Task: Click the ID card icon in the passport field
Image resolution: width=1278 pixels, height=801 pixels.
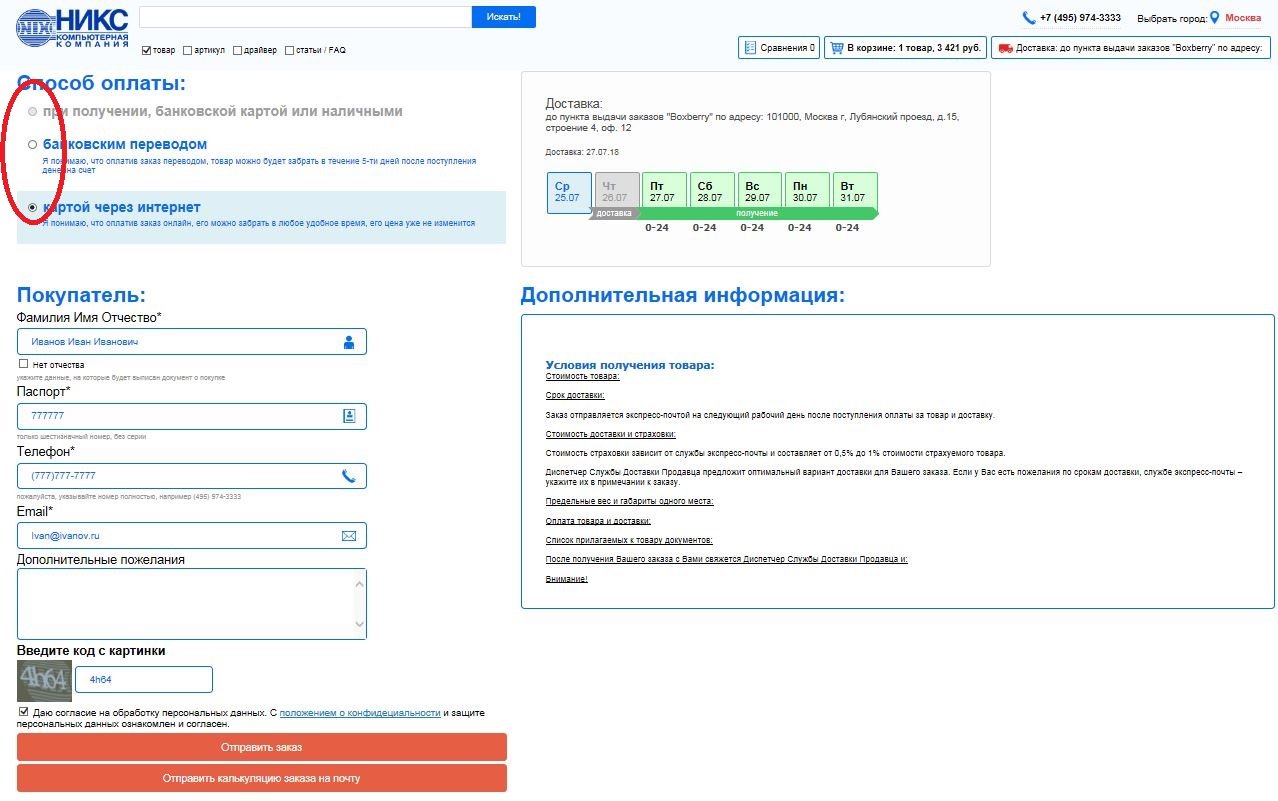Action: pyautogui.click(x=349, y=415)
